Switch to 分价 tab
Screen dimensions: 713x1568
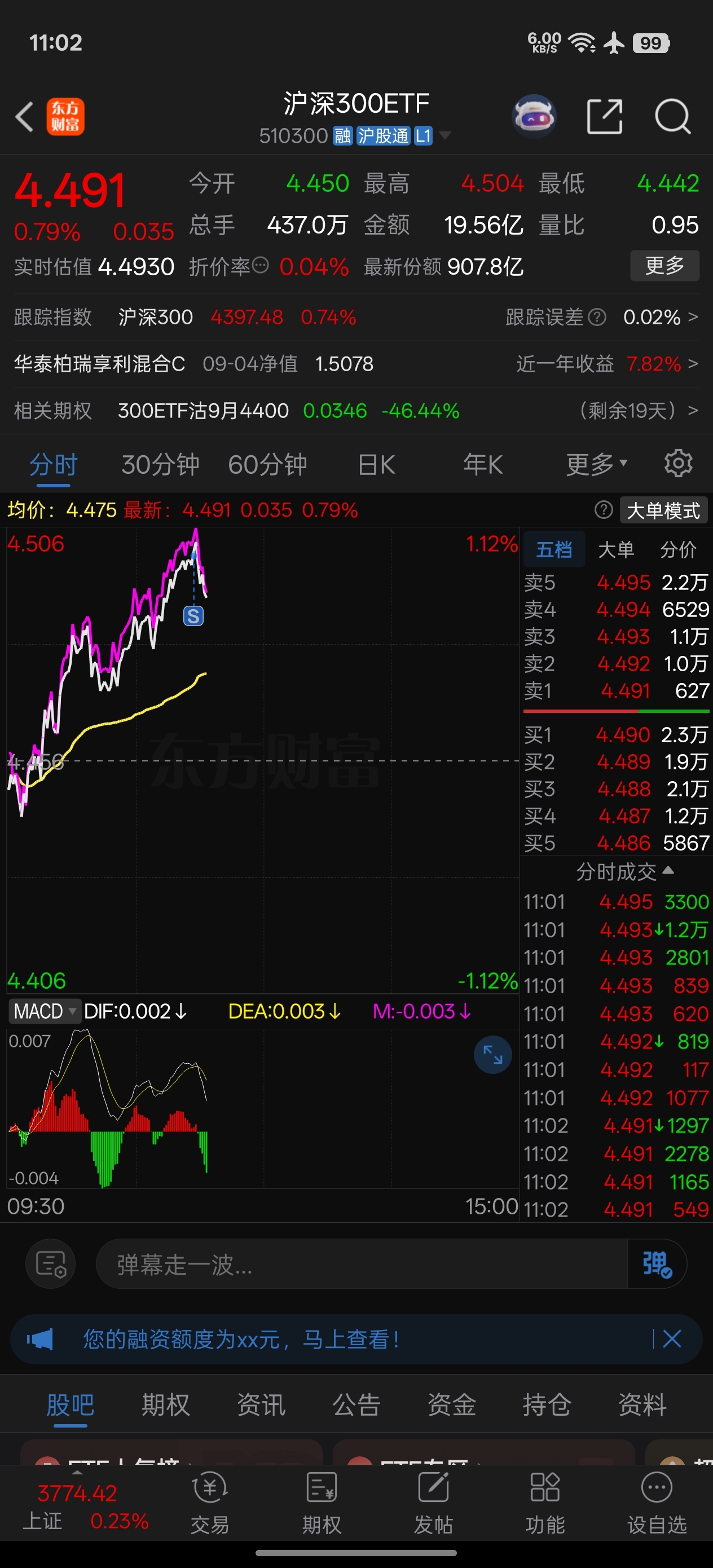[678, 550]
